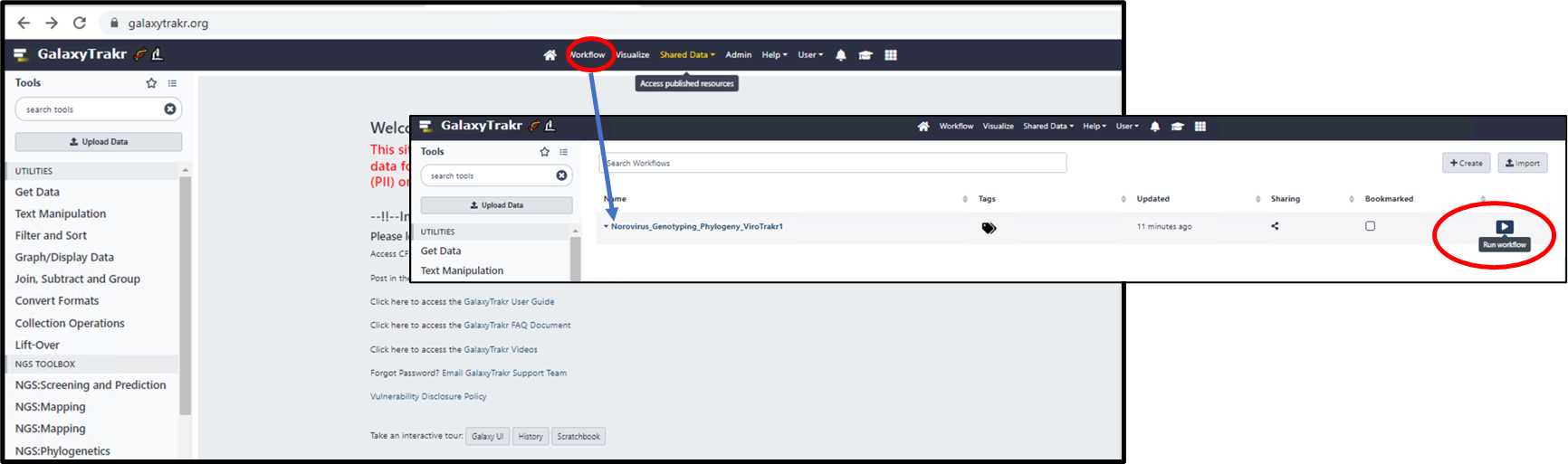This screenshot has width=1568, height=464.
Task: Open the Shared Data dropdown in the main window
Action: pyautogui.click(x=687, y=55)
